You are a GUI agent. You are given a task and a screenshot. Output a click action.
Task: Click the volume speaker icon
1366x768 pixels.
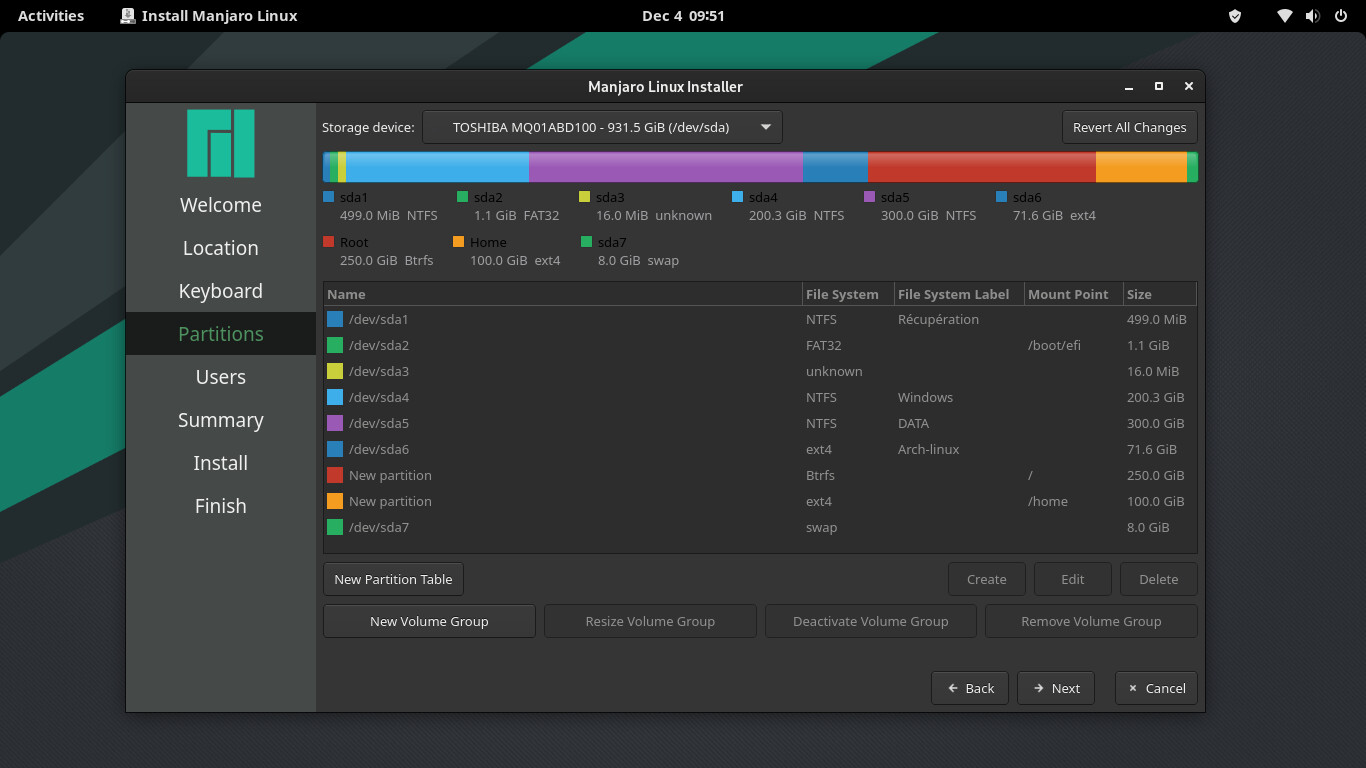[x=1312, y=16]
